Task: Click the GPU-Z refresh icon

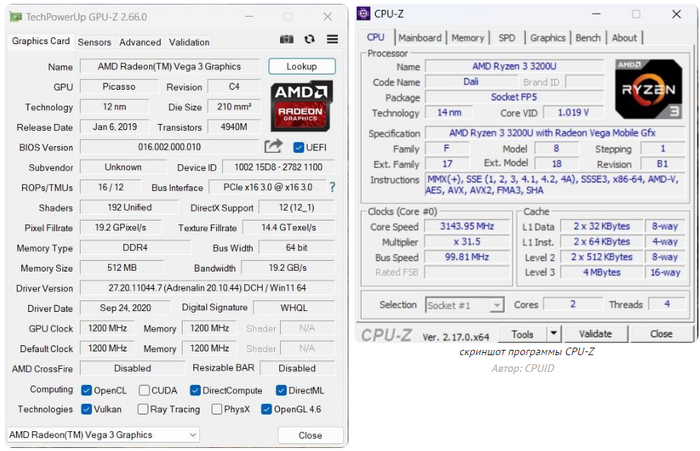Action: 309,40
